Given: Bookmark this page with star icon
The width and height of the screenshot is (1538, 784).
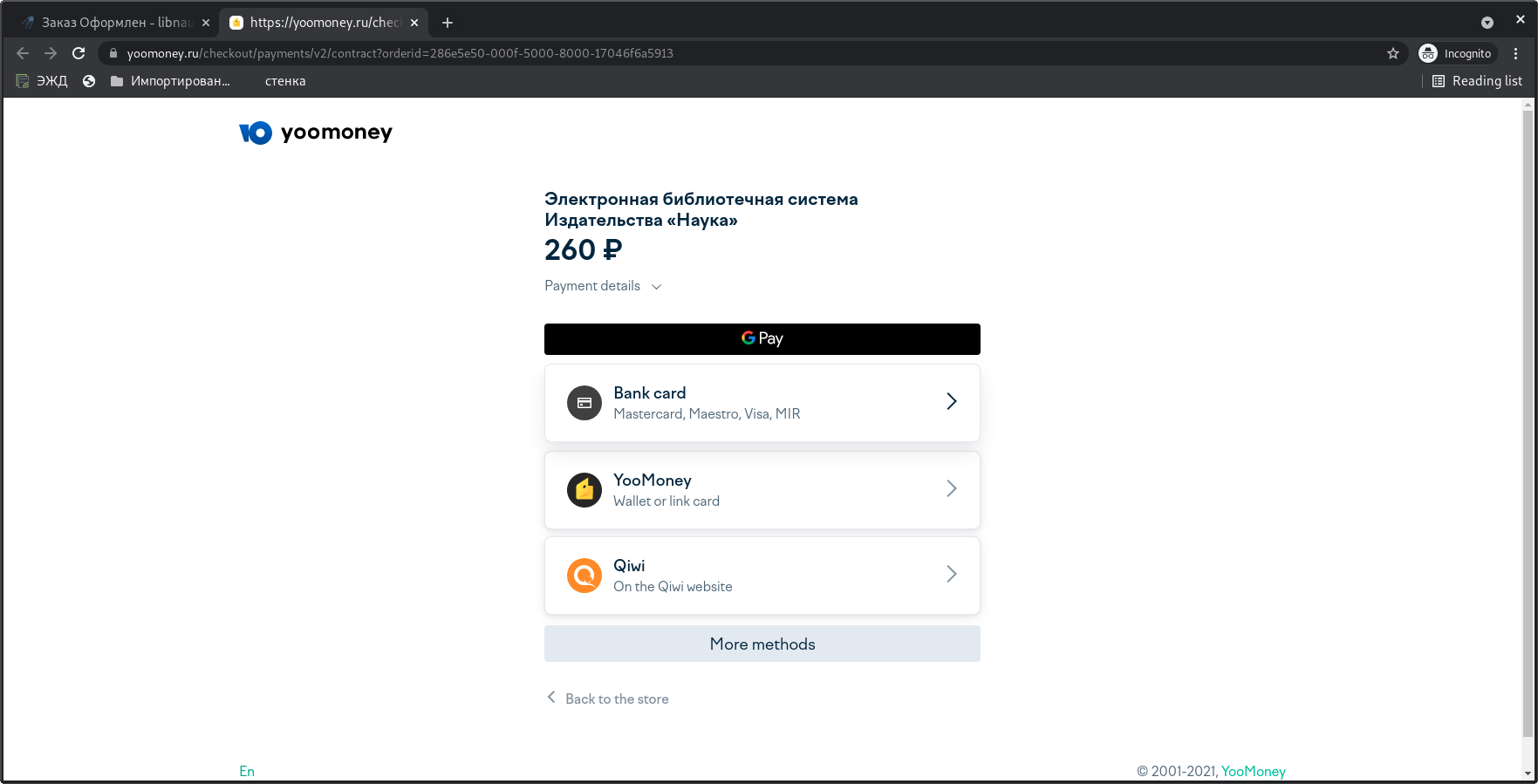Looking at the screenshot, I should pos(1393,53).
